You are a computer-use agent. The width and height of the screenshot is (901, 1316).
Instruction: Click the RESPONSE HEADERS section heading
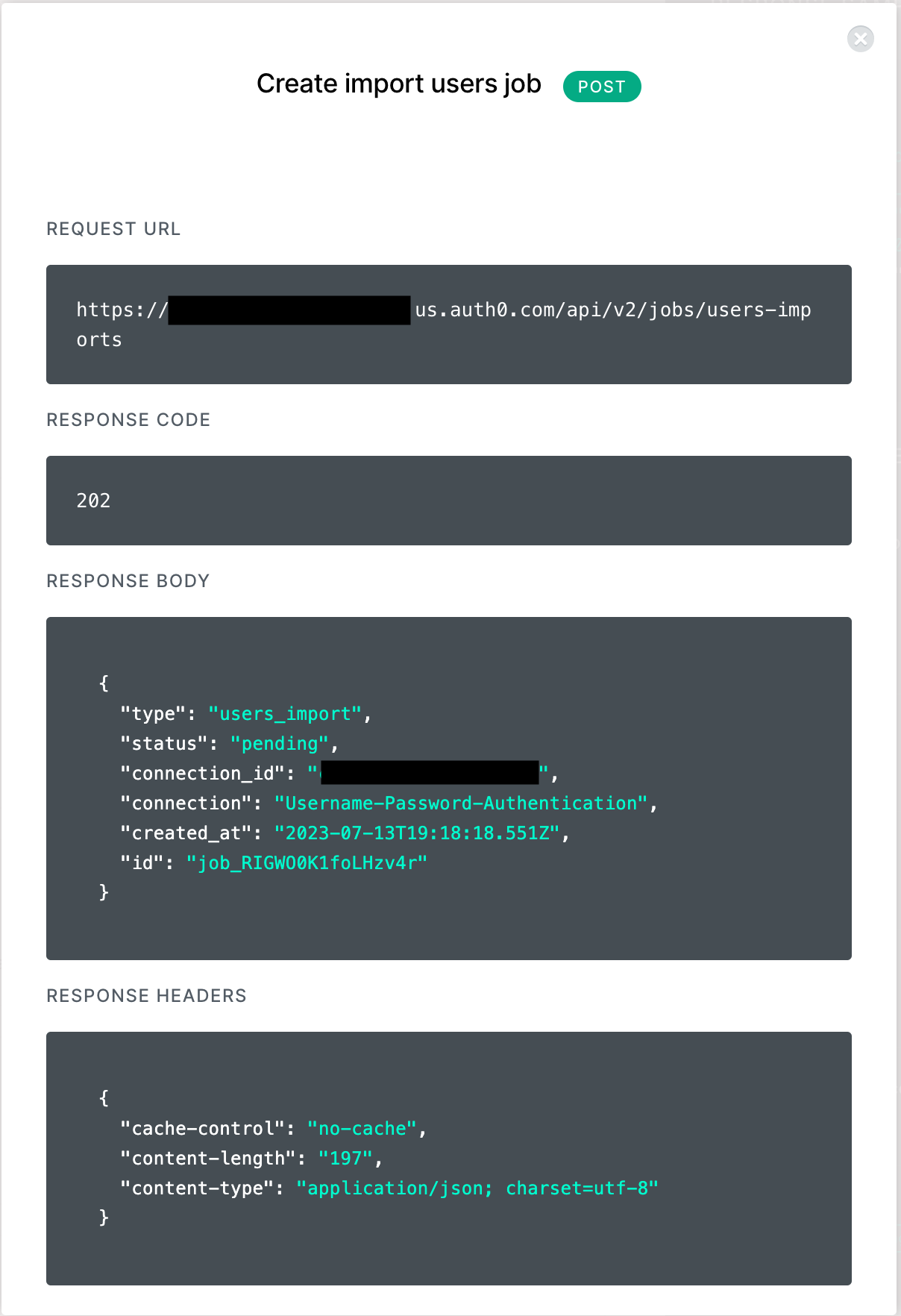[146, 995]
